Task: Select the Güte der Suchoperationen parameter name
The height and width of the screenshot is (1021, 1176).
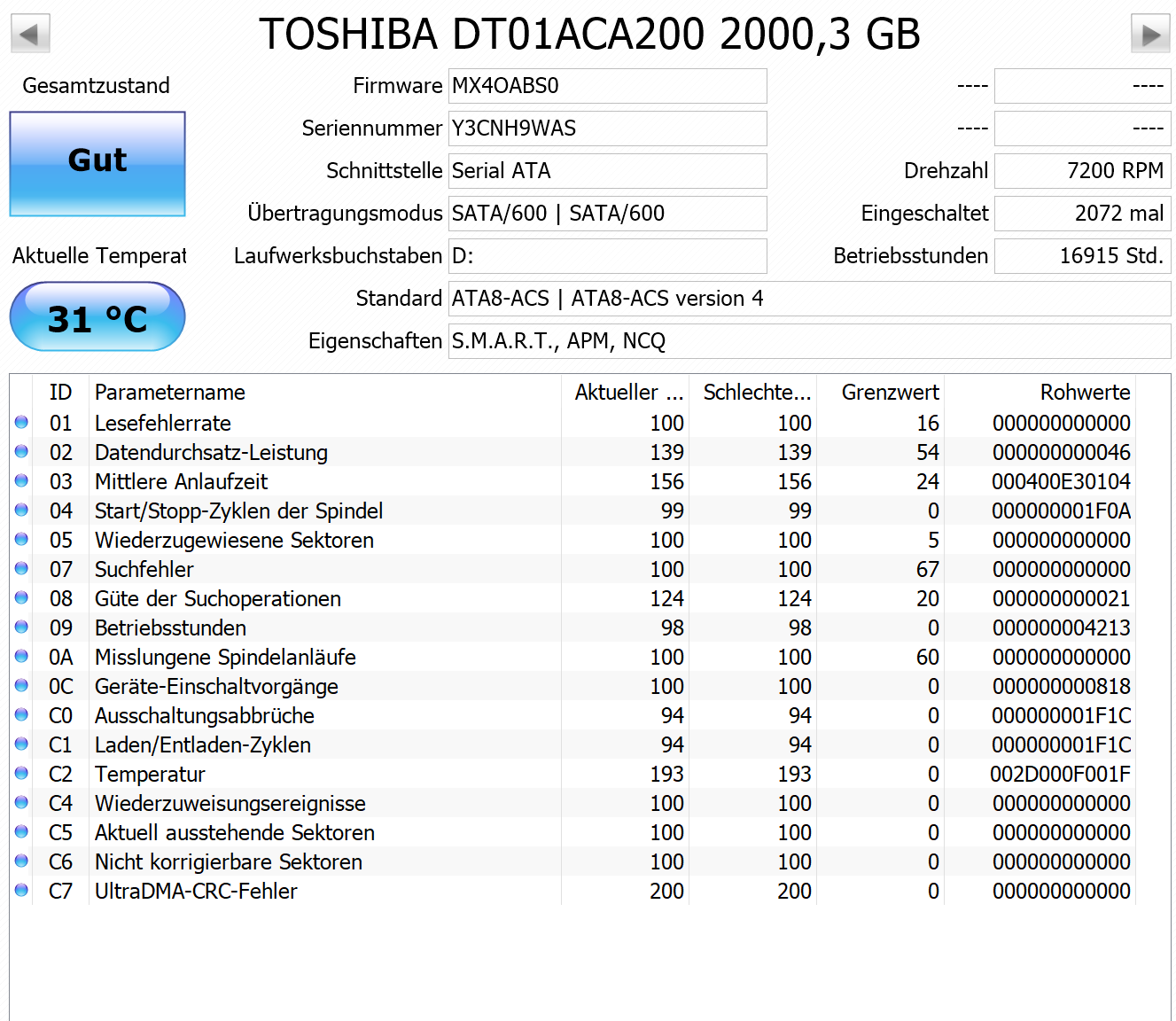Action: pyautogui.click(x=218, y=598)
